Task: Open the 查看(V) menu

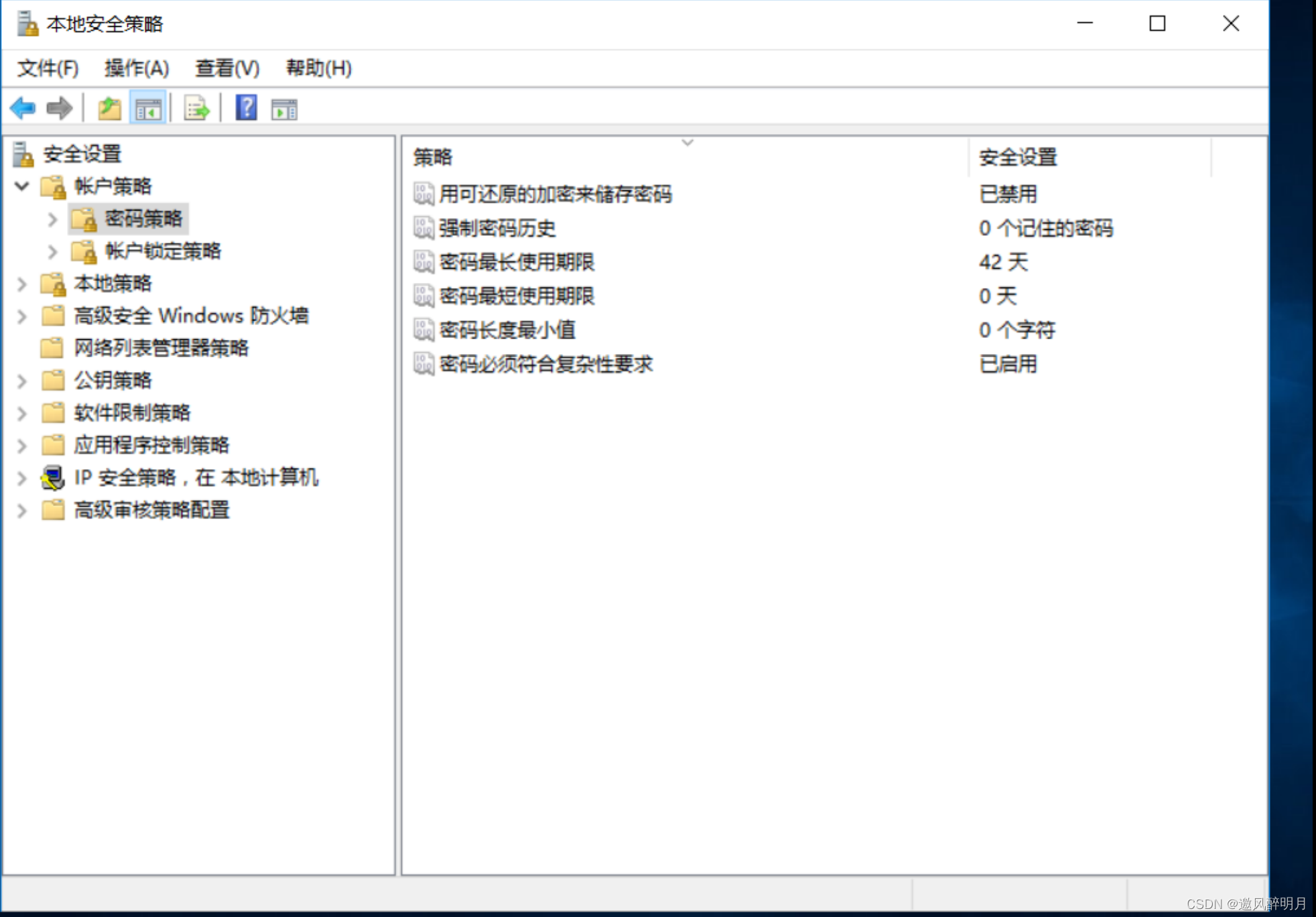Action: tap(226, 68)
